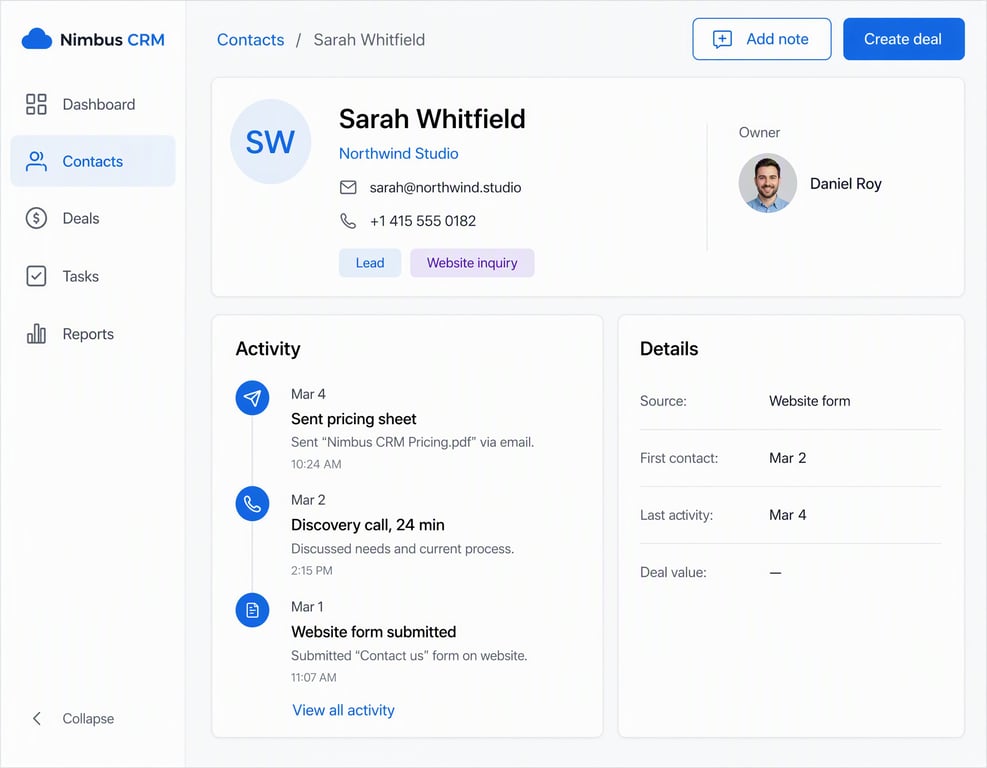
Task: Click the owner name Daniel Roy
Action: point(845,184)
